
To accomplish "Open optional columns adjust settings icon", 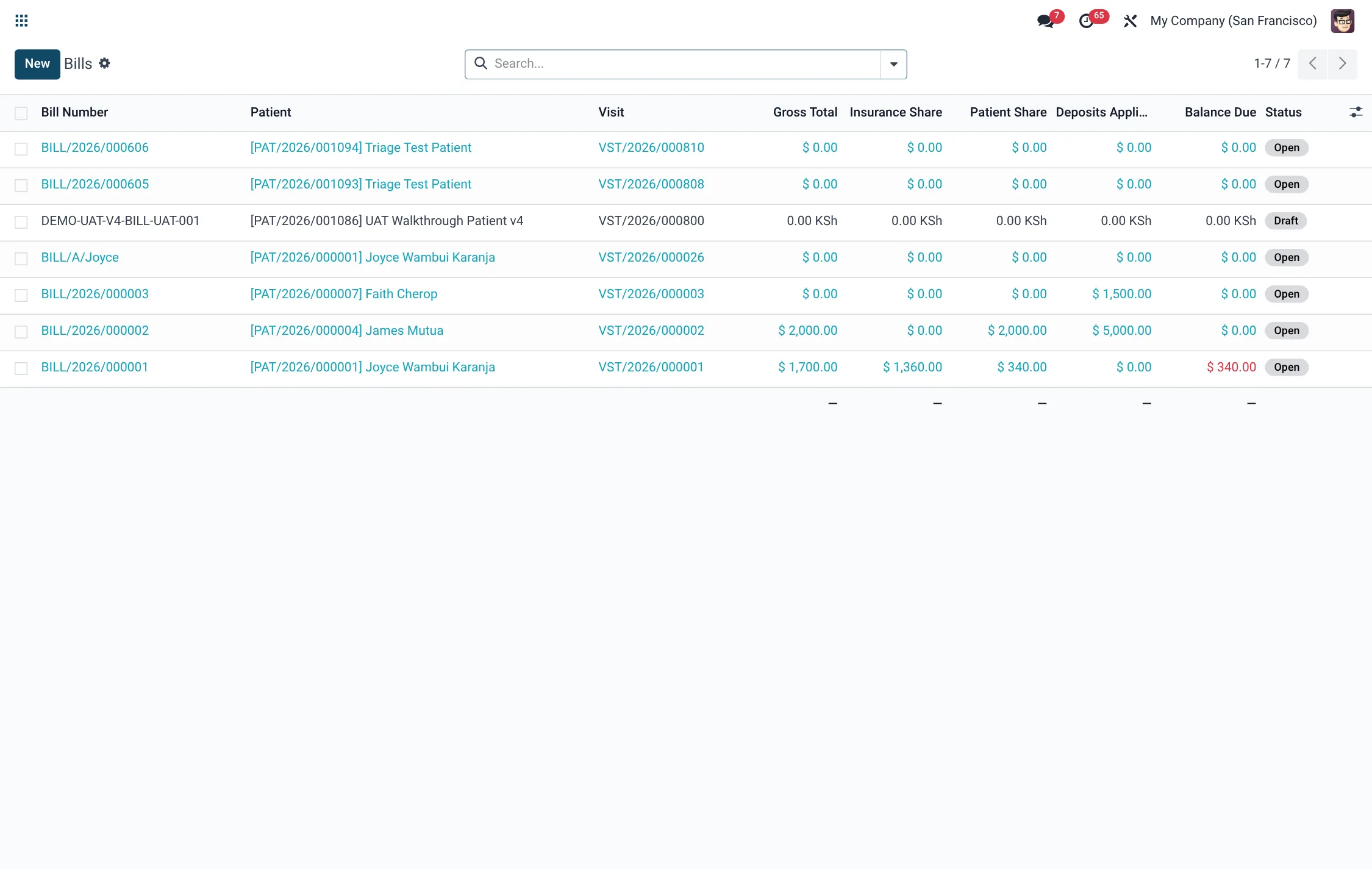I will point(1356,112).
